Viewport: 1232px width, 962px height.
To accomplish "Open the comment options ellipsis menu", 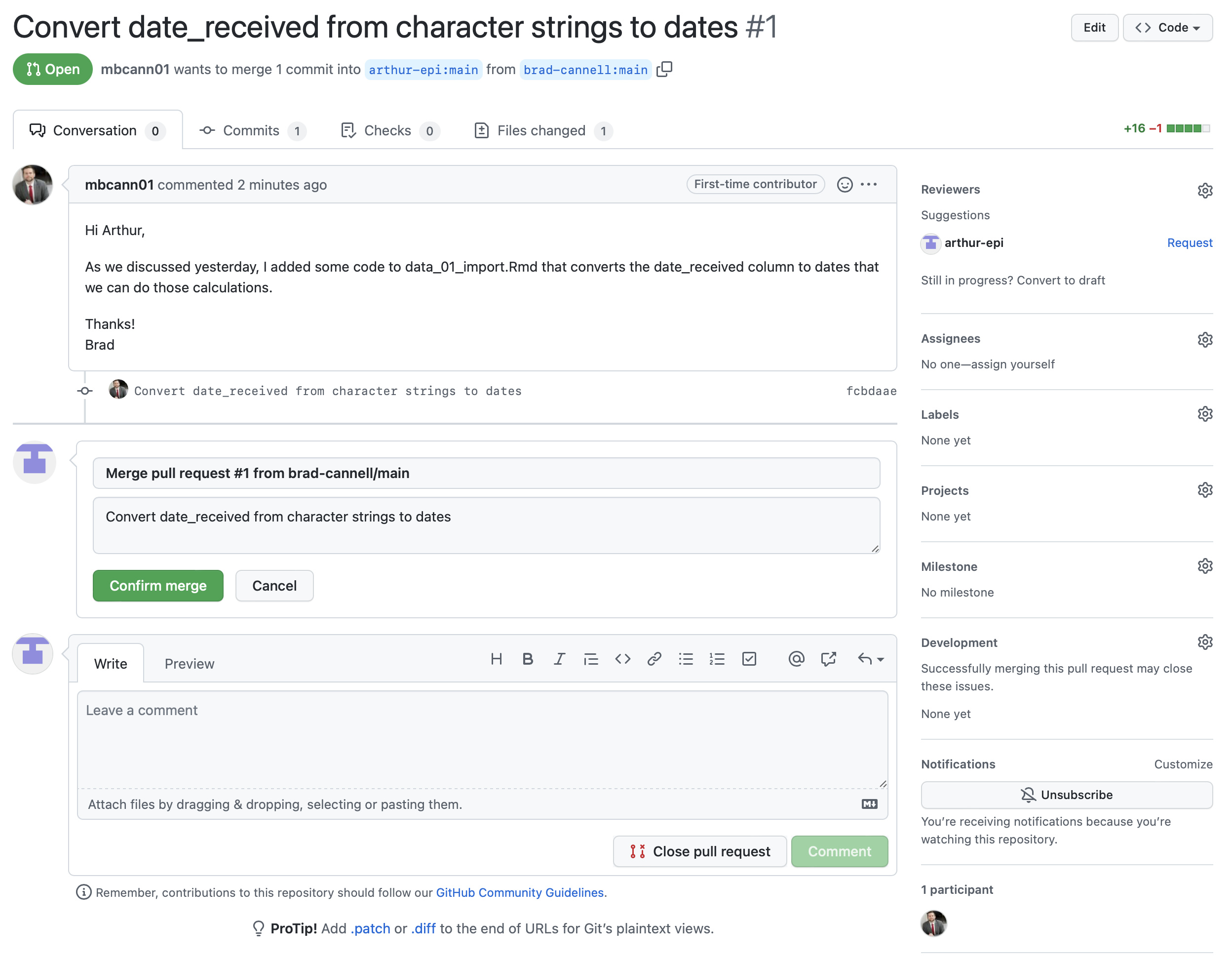I will tap(869, 185).
